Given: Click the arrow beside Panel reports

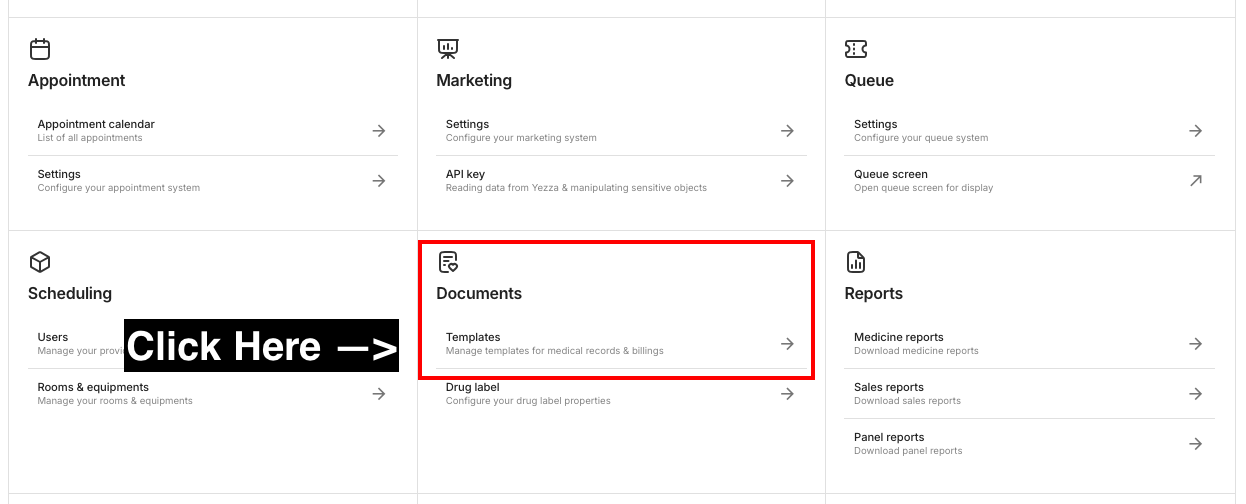Looking at the screenshot, I should click(1195, 444).
